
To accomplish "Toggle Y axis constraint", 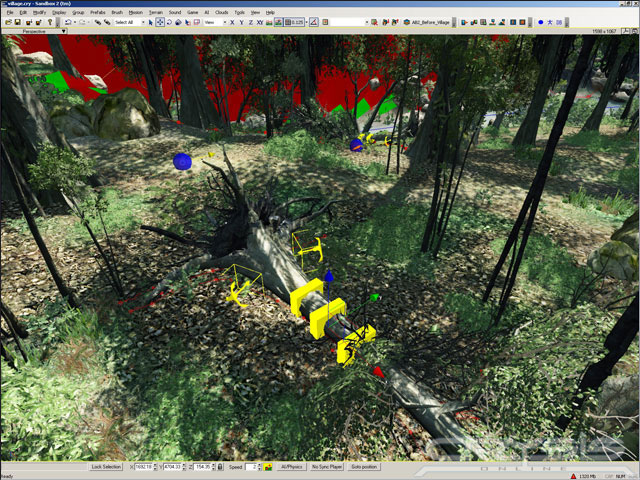I will click(x=241, y=22).
